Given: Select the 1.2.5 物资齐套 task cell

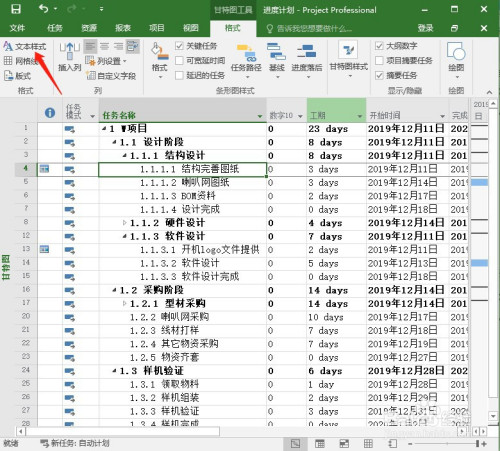Looking at the screenshot, I should click(x=183, y=357).
